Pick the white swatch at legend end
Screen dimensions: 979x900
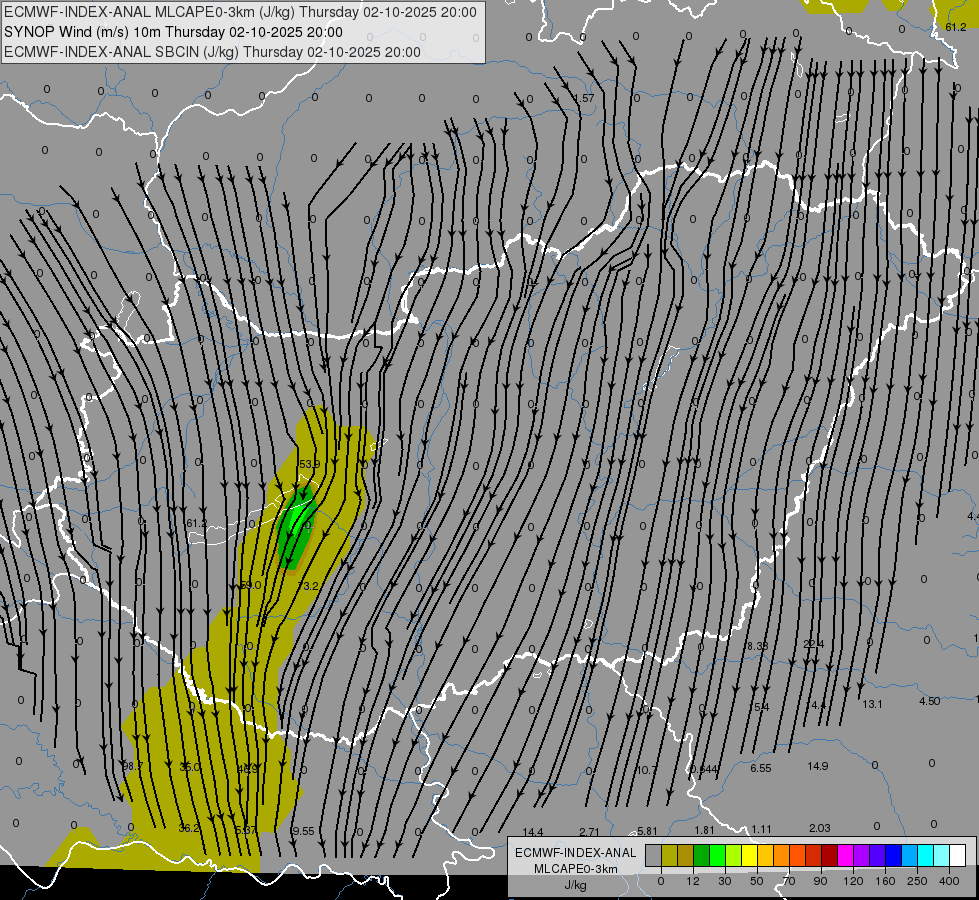click(957, 855)
